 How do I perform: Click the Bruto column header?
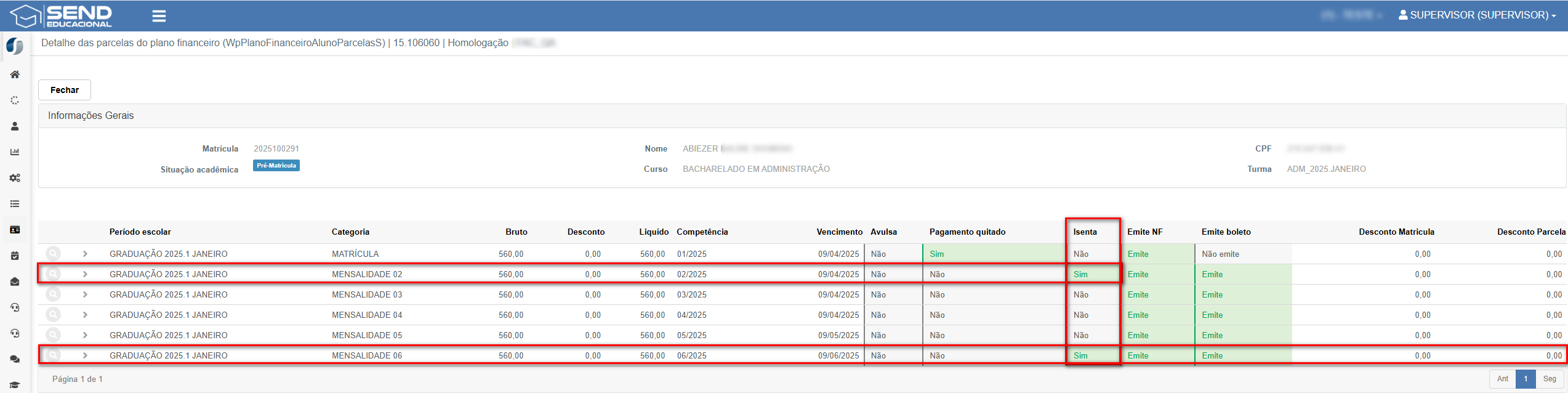(517, 232)
